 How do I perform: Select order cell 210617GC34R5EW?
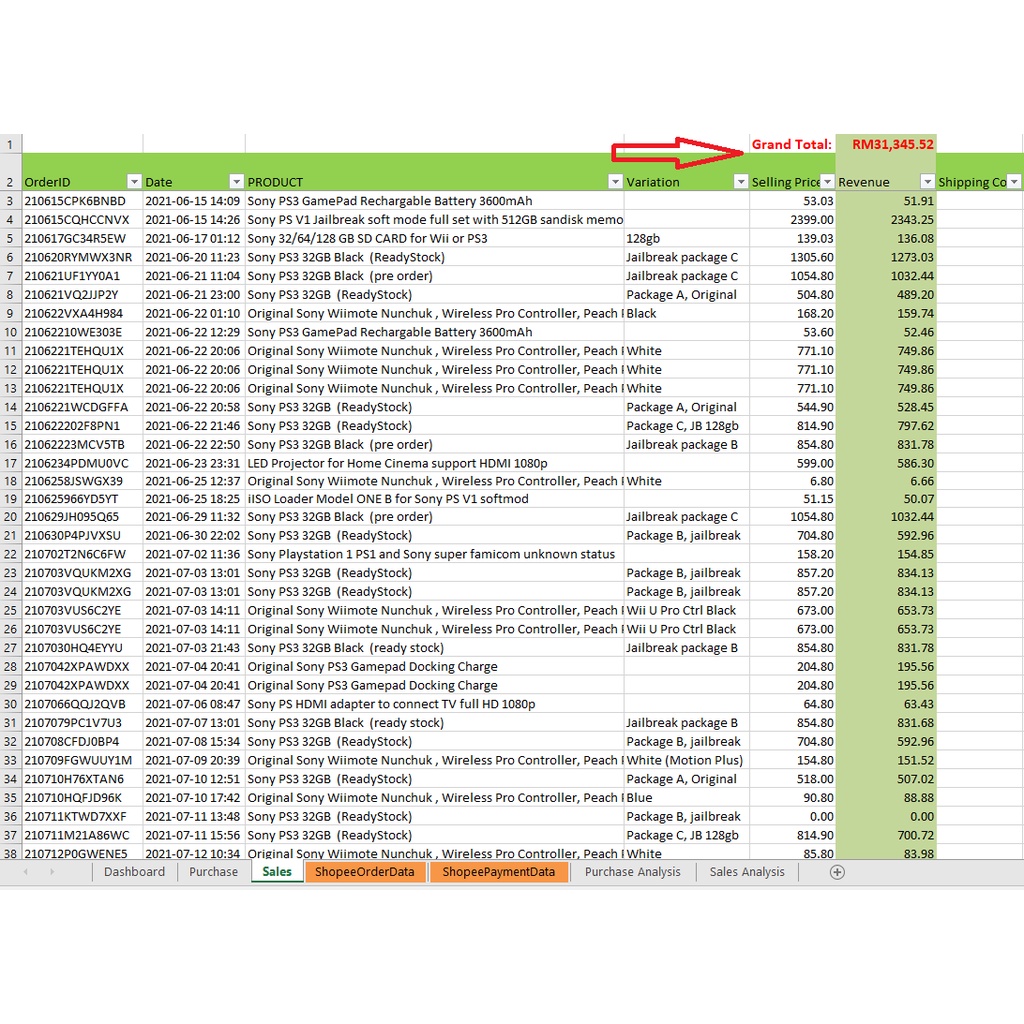(82, 238)
